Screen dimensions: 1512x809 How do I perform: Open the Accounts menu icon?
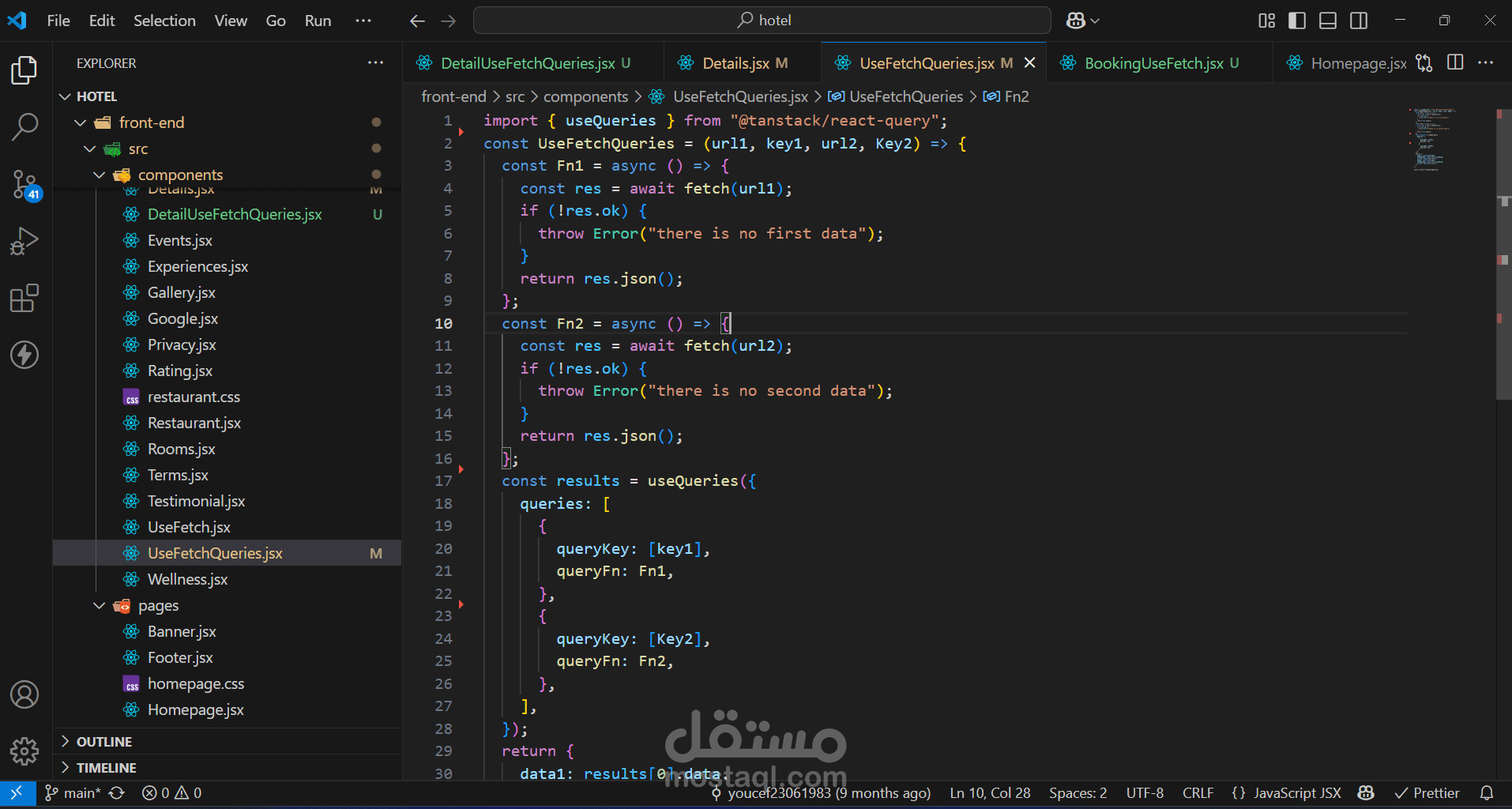(x=24, y=694)
